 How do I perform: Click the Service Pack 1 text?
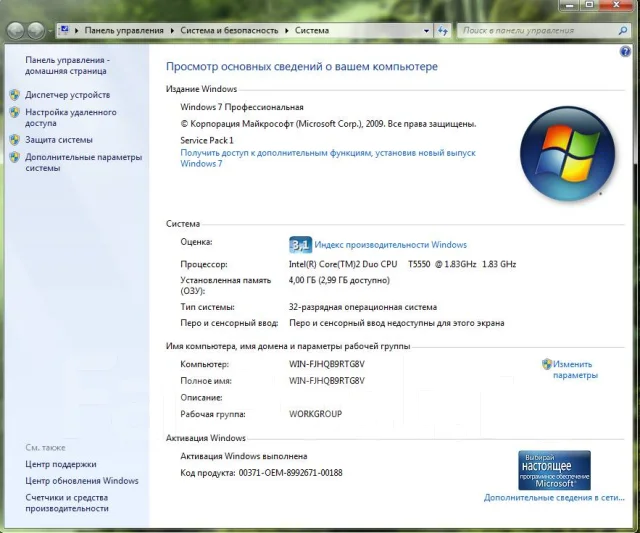tap(207, 140)
